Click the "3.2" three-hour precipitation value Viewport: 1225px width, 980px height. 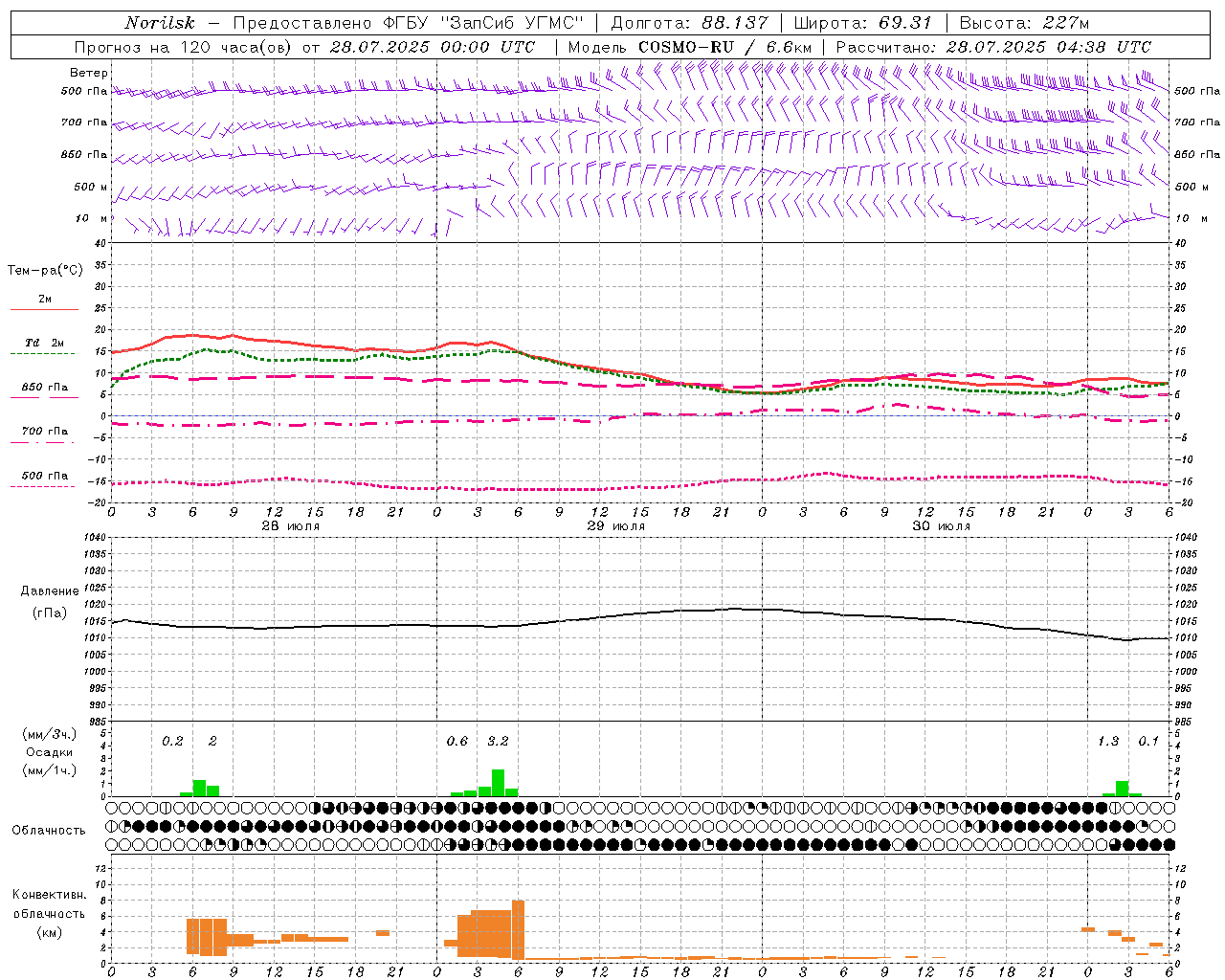coord(498,741)
